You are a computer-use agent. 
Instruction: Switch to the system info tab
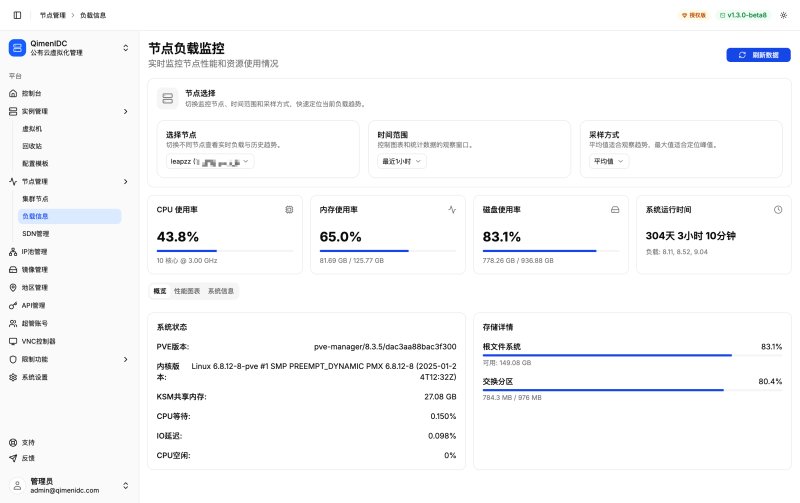click(221, 291)
